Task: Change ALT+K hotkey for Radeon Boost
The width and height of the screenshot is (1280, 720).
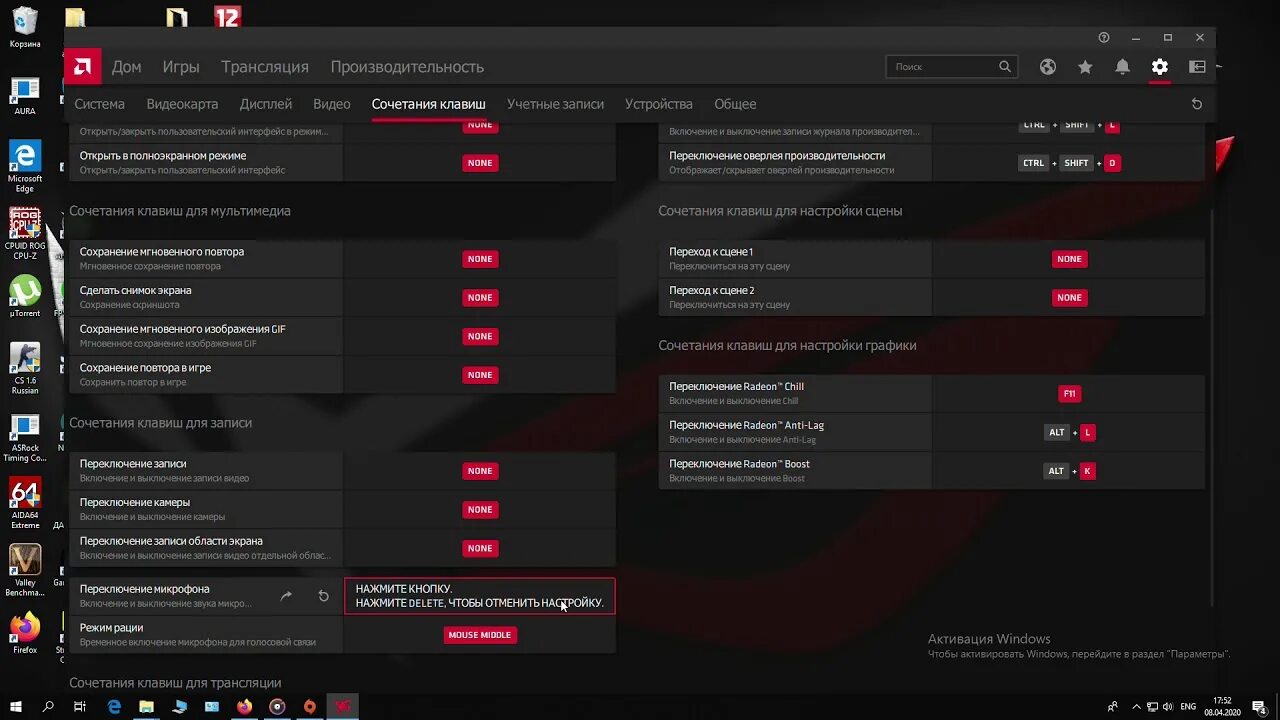Action: [1070, 471]
